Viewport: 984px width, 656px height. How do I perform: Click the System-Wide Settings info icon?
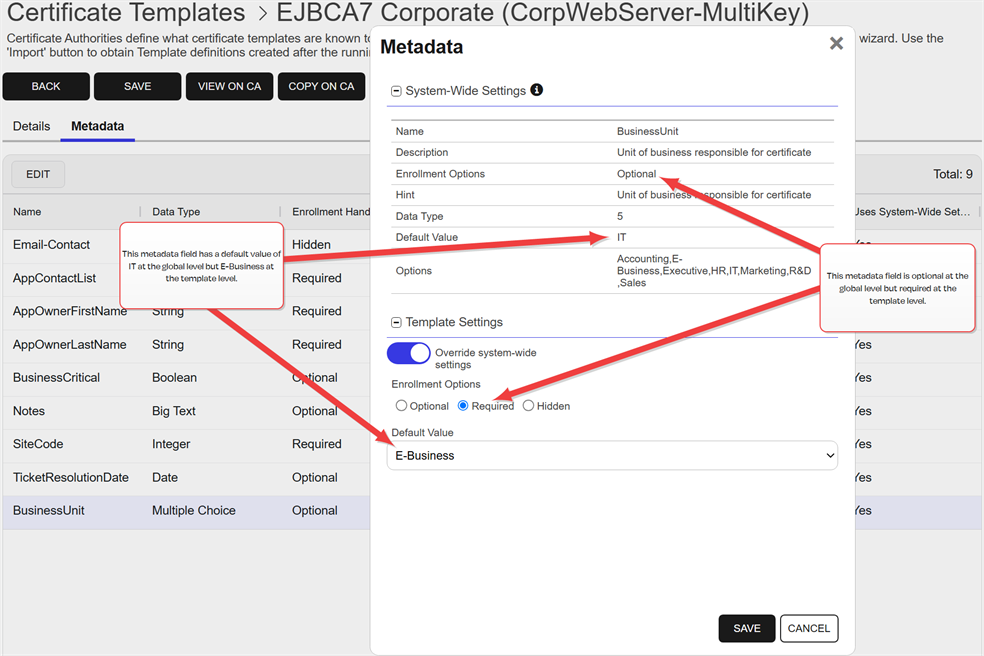[x=536, y=90]
